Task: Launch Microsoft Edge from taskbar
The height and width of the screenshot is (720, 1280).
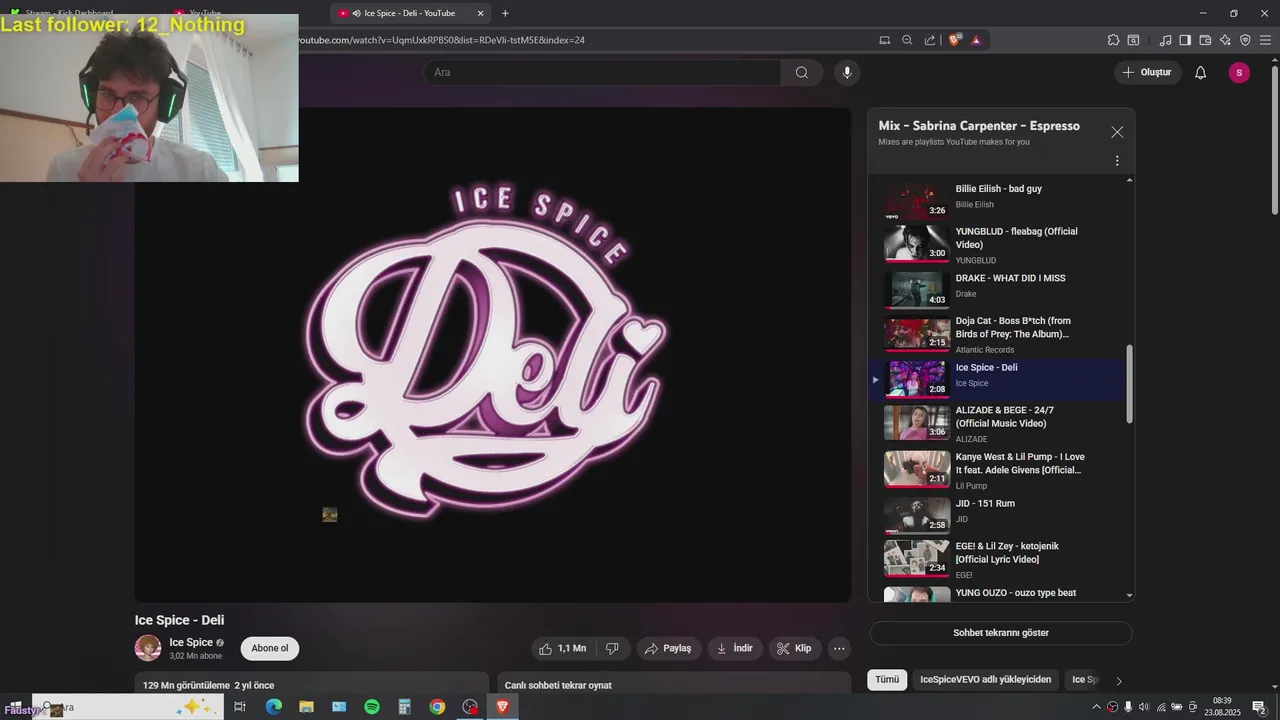Action: [273, 707]
